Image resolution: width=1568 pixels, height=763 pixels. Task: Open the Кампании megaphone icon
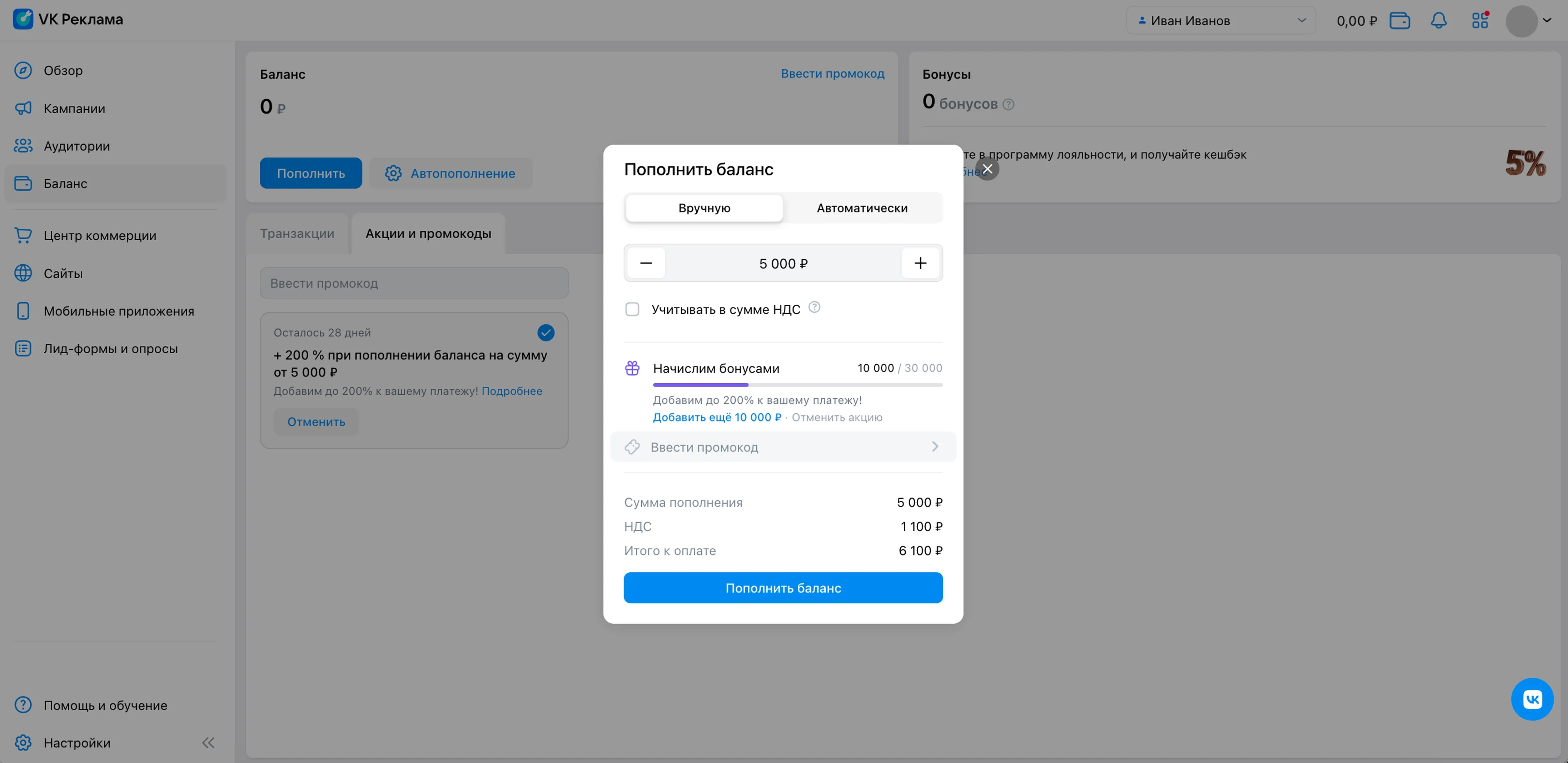pos(23,108)
